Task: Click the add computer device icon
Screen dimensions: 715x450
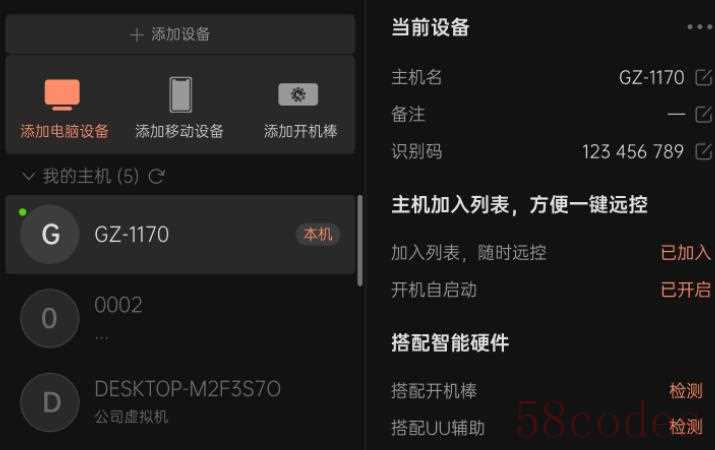Action: (62, 94)
